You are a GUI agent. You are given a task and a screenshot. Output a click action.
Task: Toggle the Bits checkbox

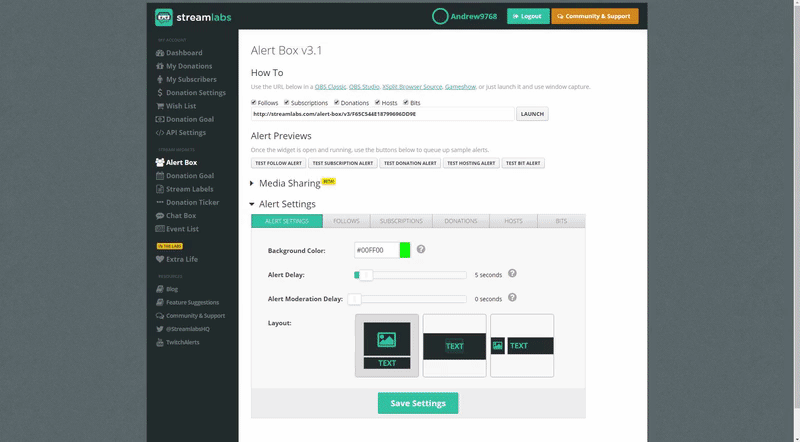pos(406,102)
